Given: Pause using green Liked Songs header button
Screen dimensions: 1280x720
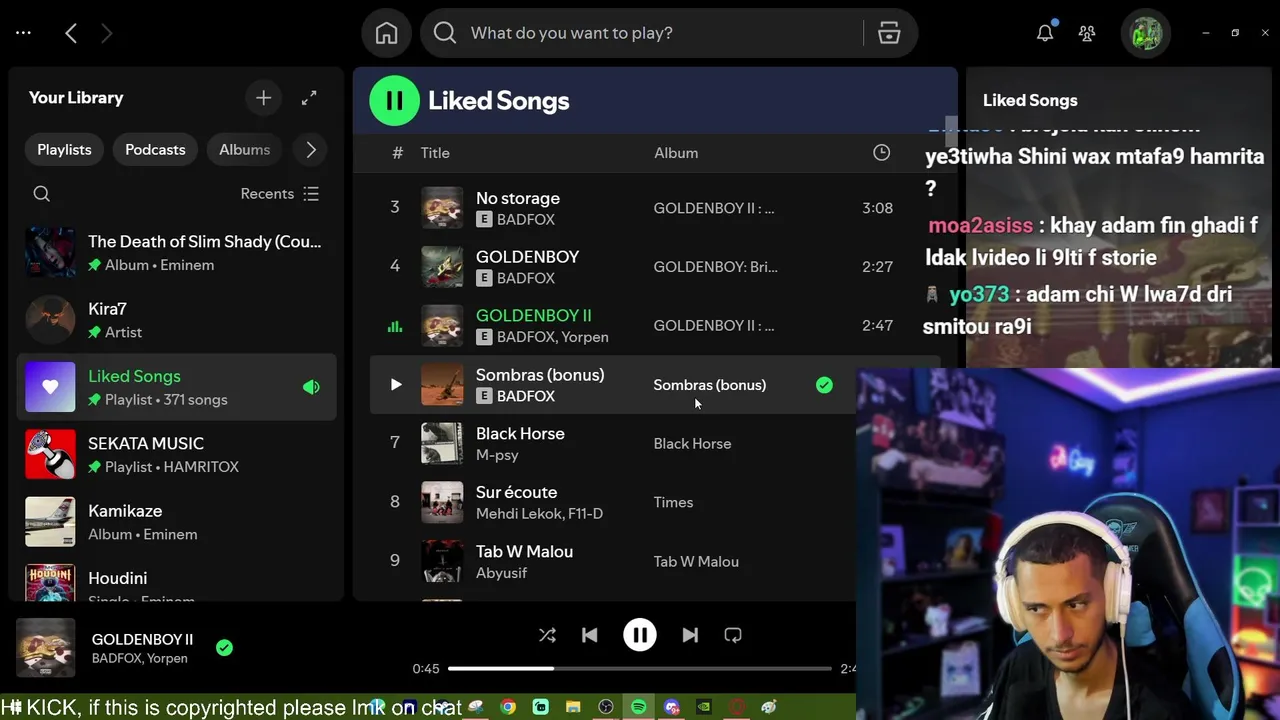Looking at the screenshot, I should [x=394, y=100].
